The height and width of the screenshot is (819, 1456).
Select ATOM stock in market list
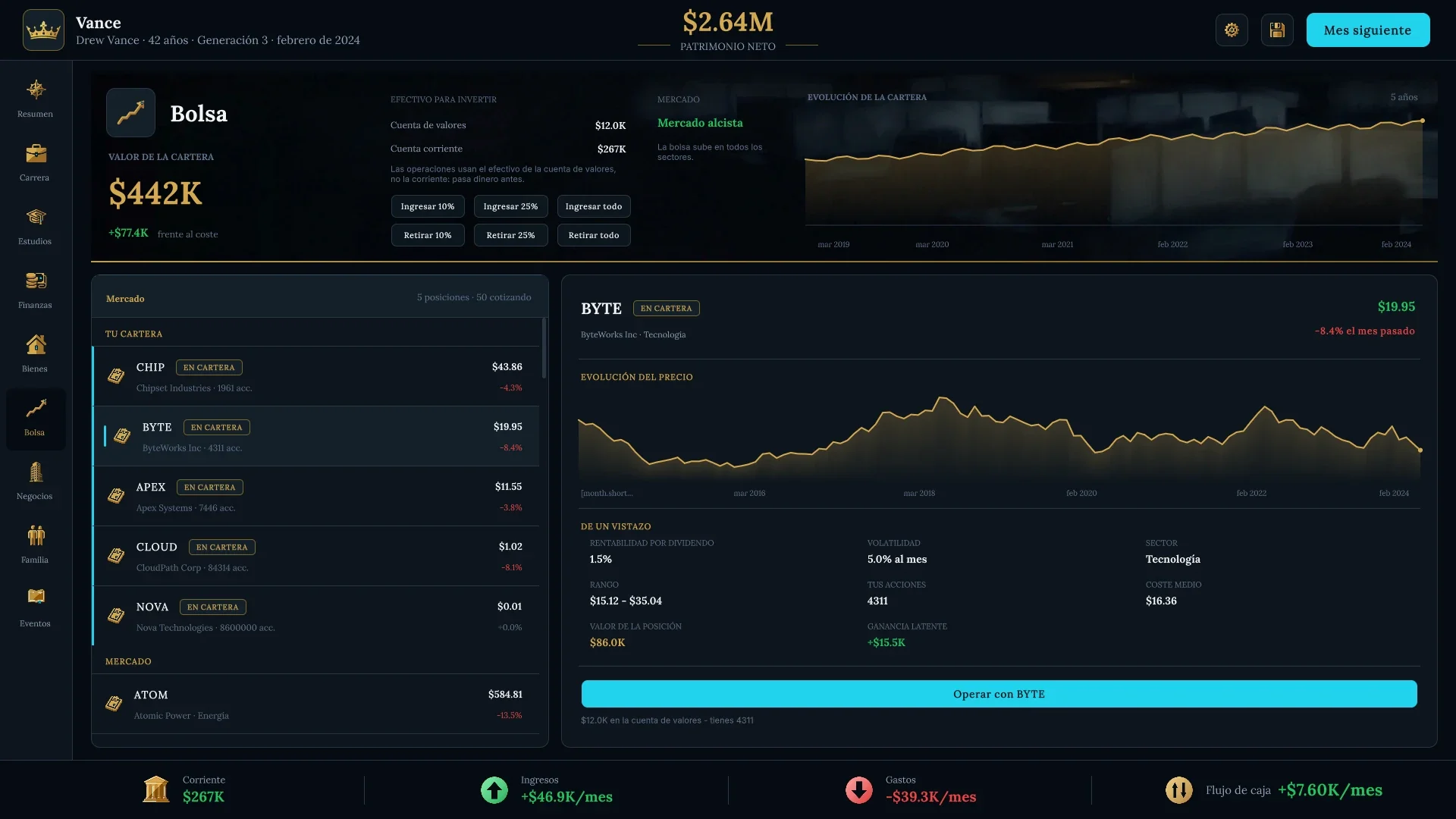315,704
